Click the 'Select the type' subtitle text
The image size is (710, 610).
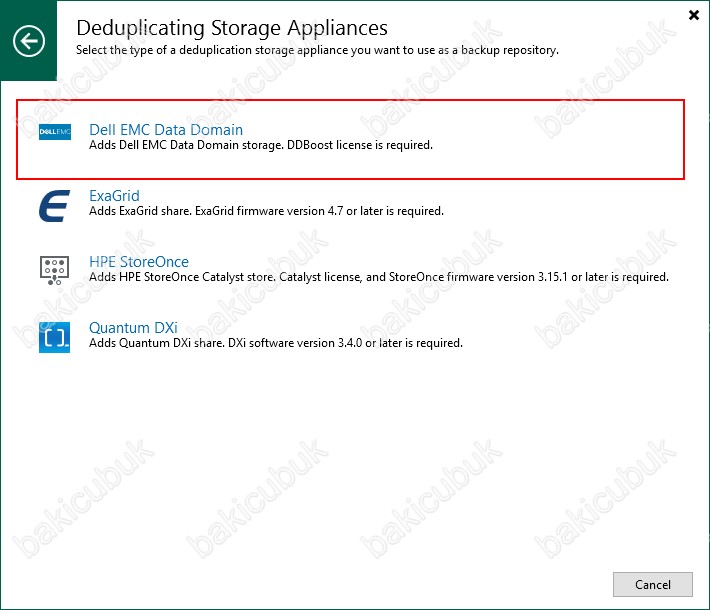[317, 50]
